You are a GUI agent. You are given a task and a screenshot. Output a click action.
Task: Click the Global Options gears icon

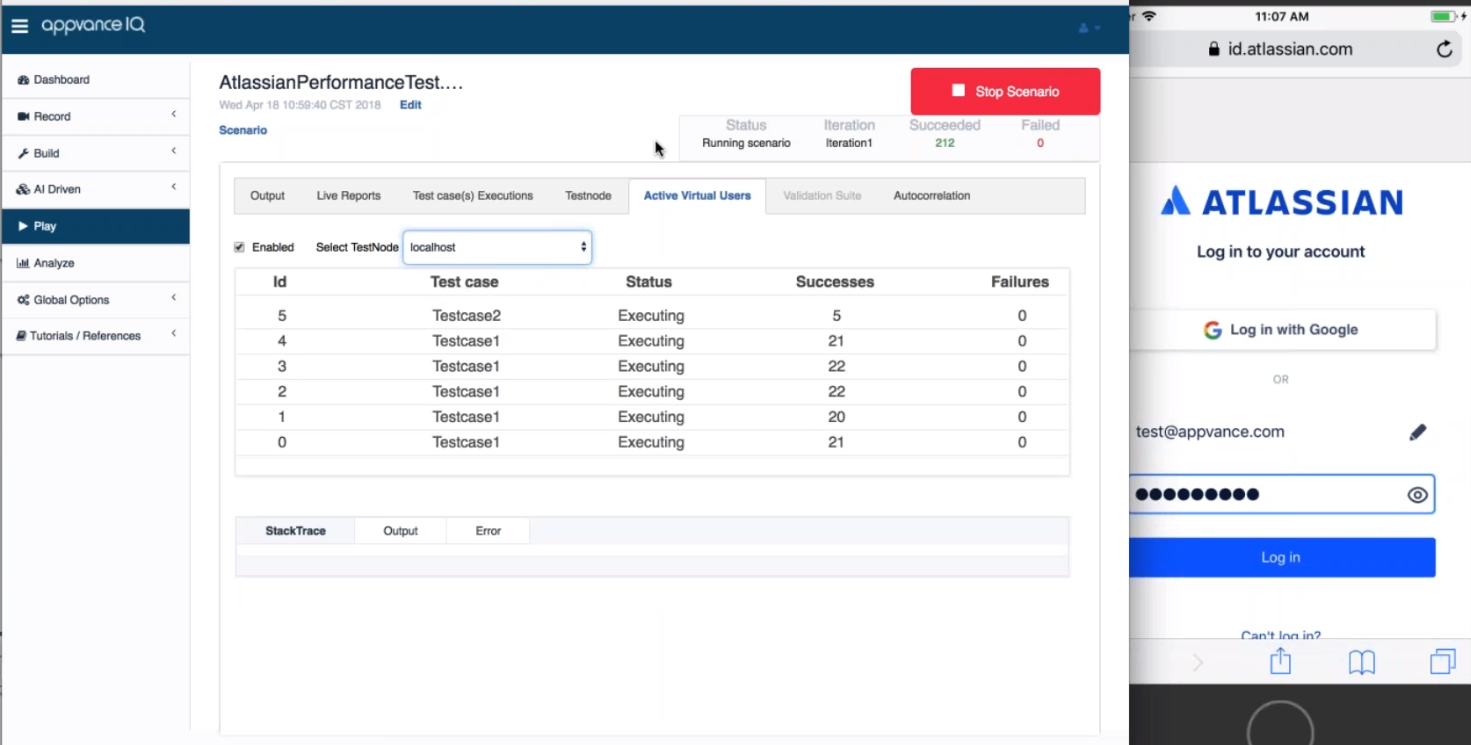(x=23, y=300)
